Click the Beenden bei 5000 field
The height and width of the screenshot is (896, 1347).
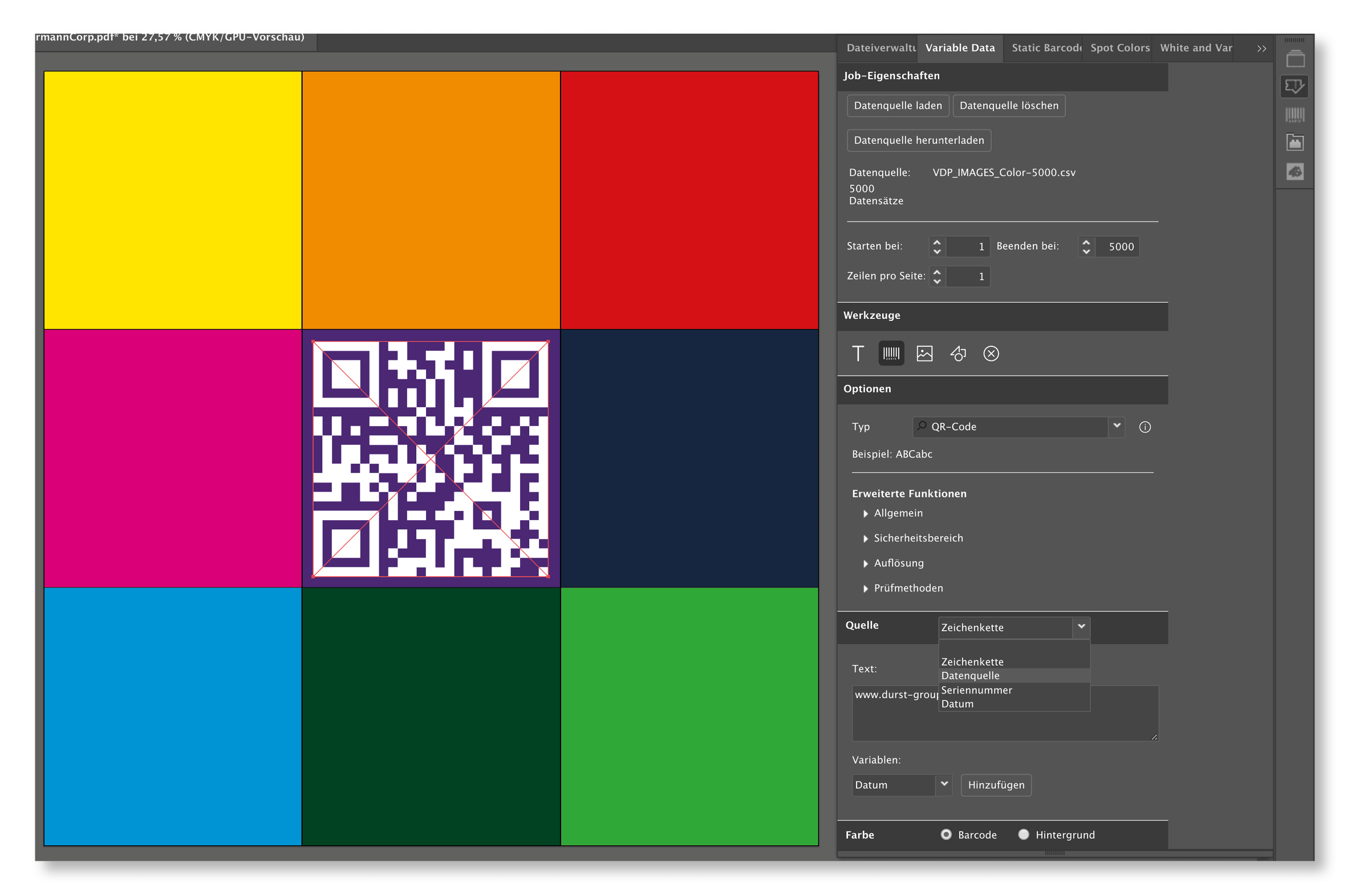tap(1117, 247)
